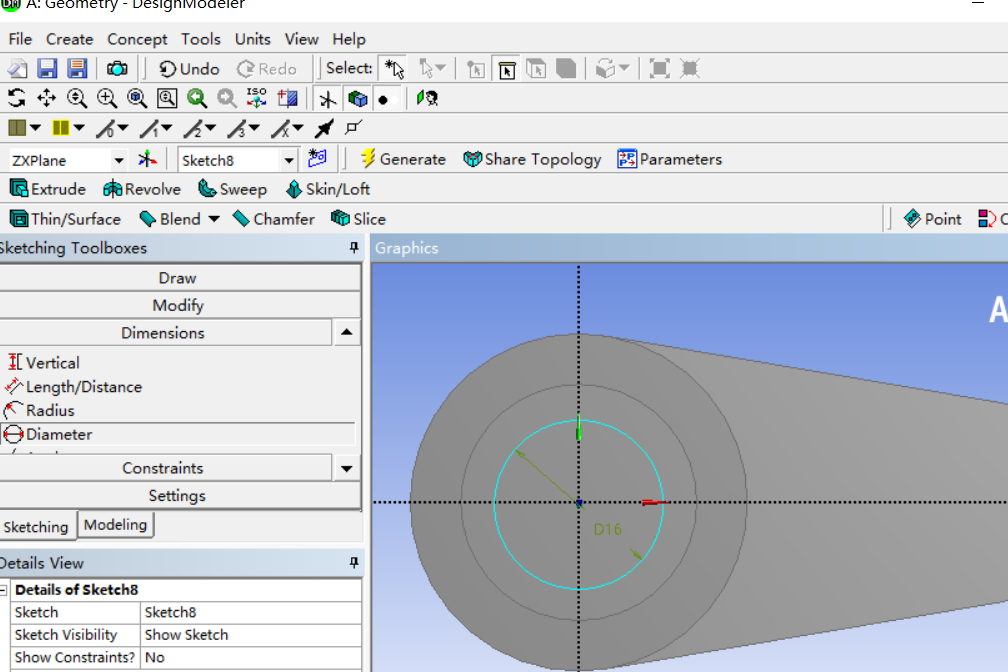Select the Diameter dimension tool

(177, 434)
